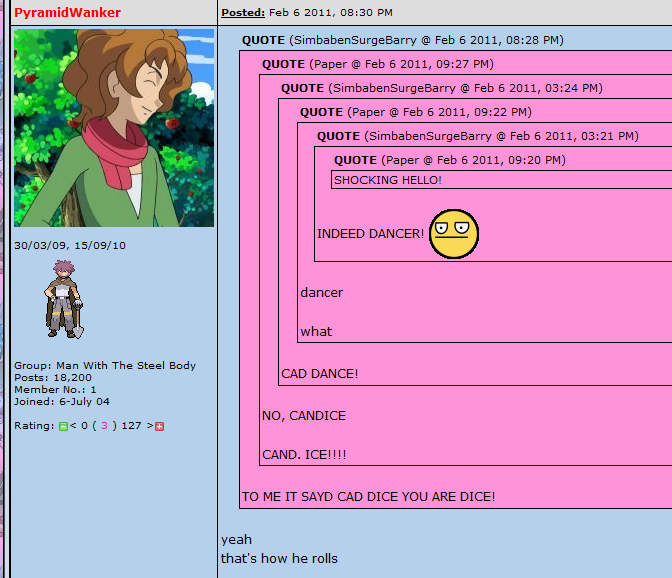Image resolution: width=672 pixels, height=578 pixels.
Task: Click the text "CAND. ICE!!!!"
Action: pyautogui.click(x=304, y=455)
